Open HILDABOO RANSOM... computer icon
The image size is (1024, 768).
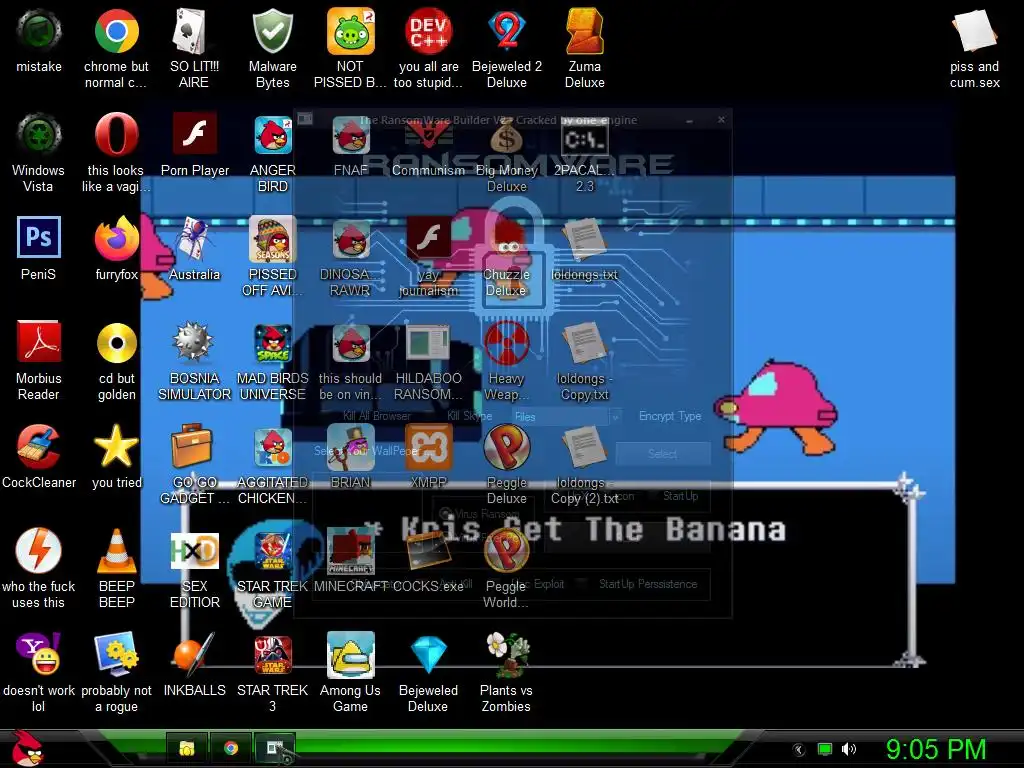(x=428, y=343)
